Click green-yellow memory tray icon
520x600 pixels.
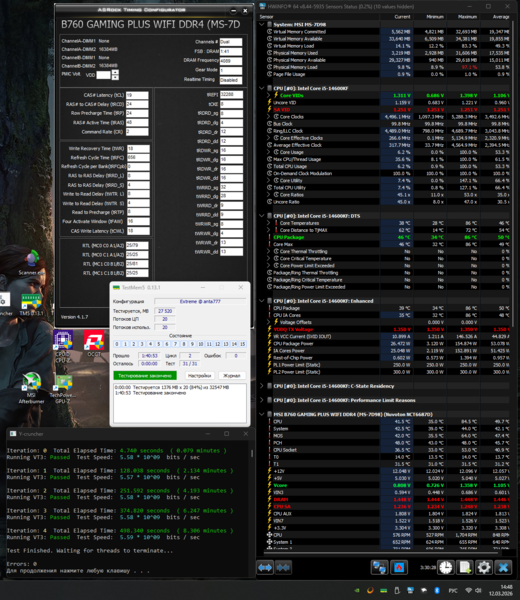point(383,590)
